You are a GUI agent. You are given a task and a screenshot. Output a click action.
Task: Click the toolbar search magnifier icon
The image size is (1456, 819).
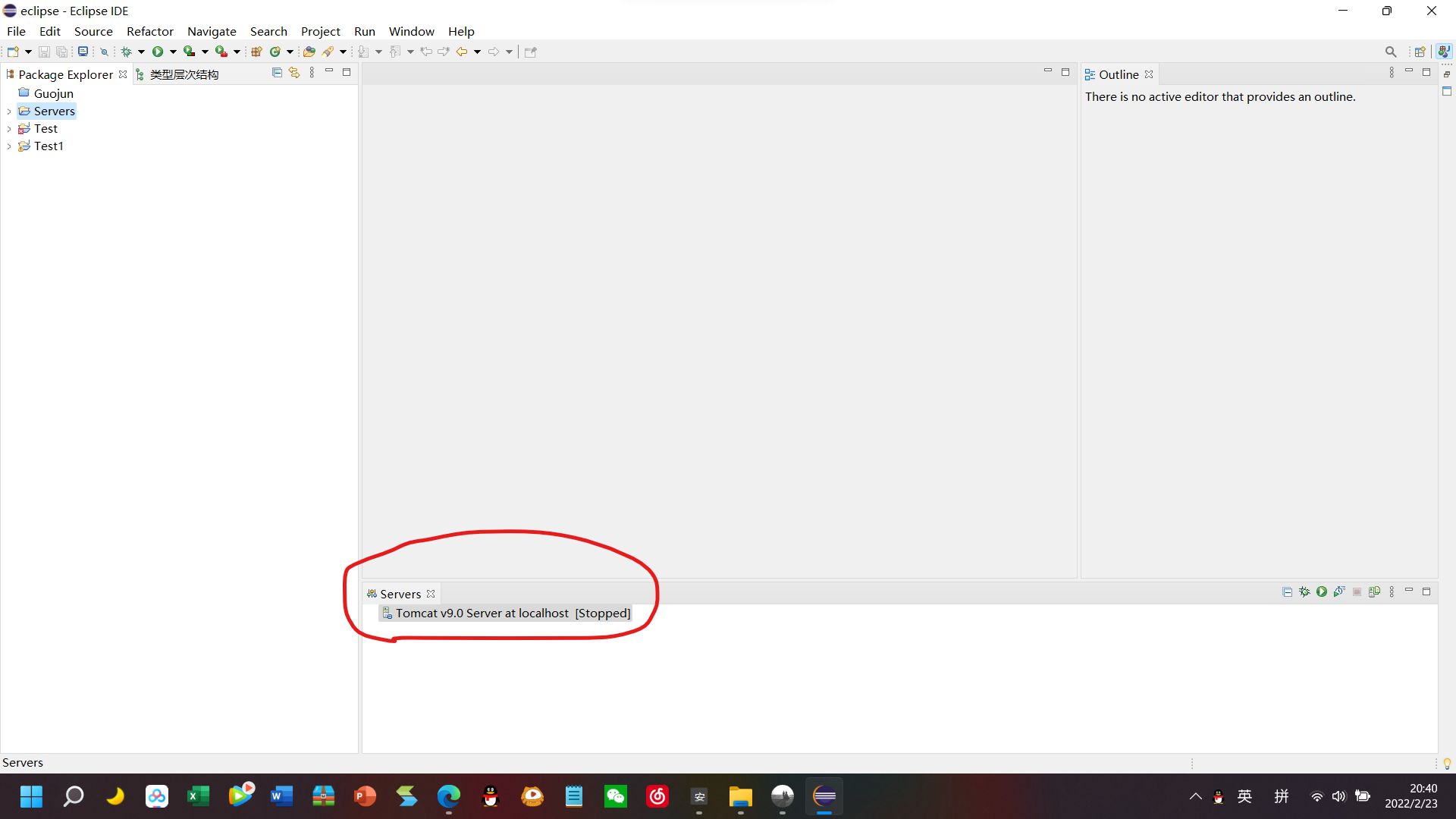point(1390,52)
